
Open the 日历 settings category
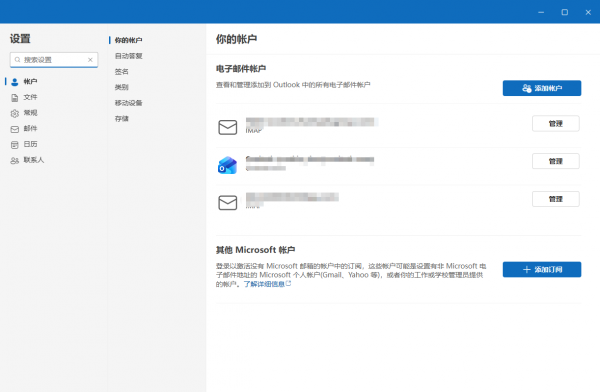24,144
